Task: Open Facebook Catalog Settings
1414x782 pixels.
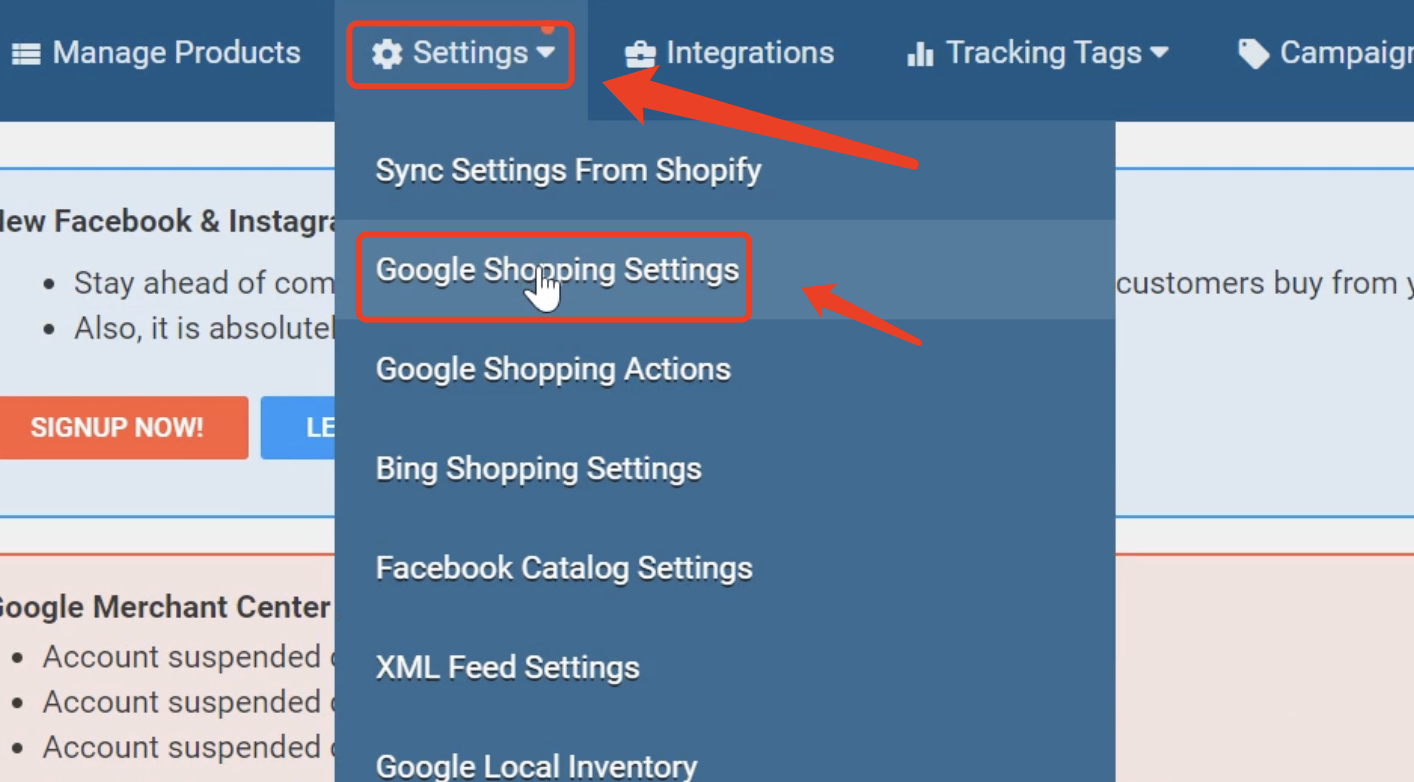Action: click(563, 567)
